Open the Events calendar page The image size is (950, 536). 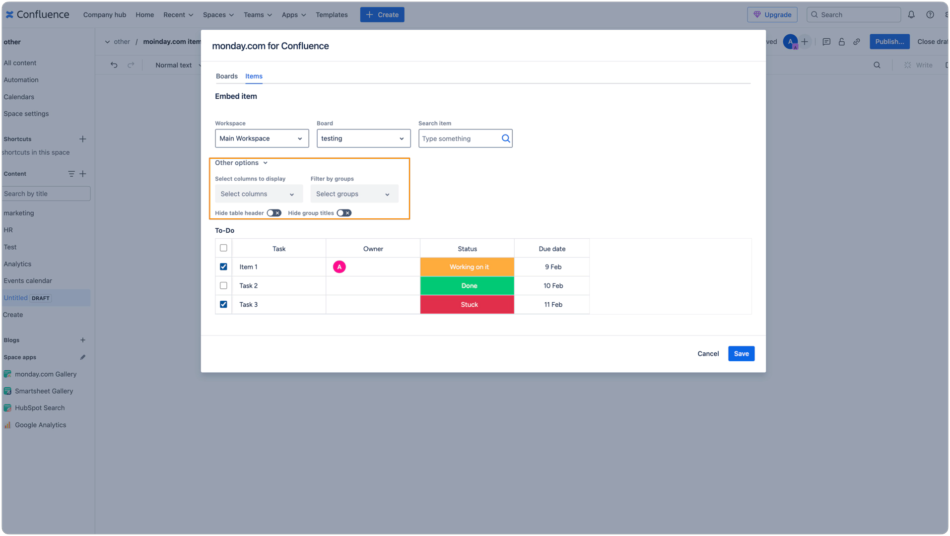[28, 281]
